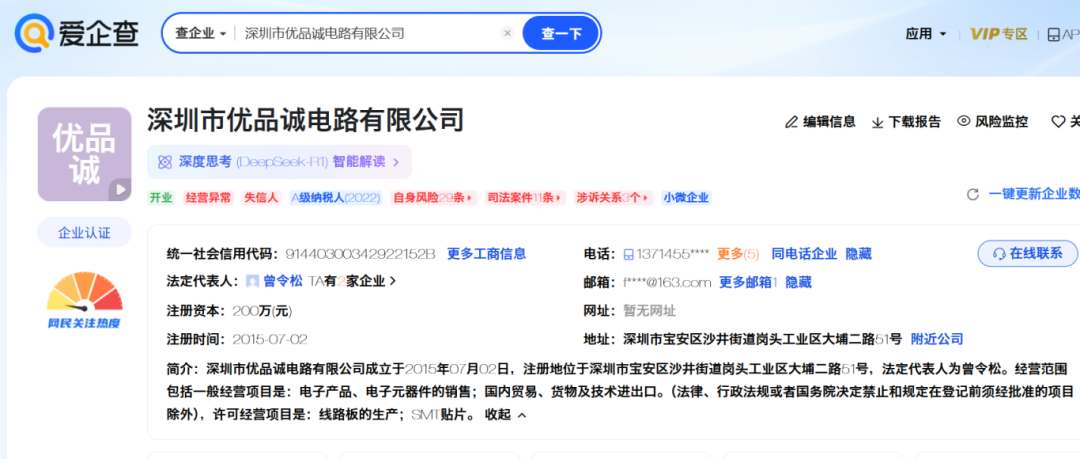Click the 在线联系 button
Viewport: 1080px width, 459px height.
[x=1028, y=253]
